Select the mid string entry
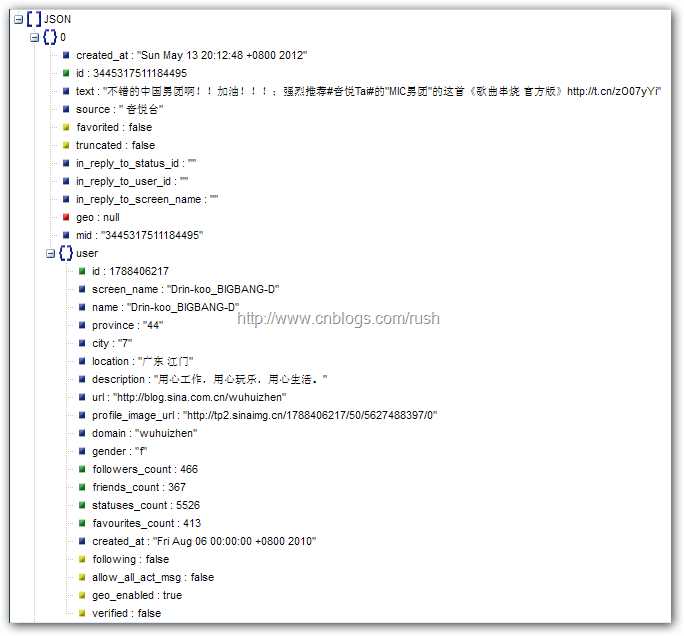The height and width of the screenshot is (636, 684). tap(140, 236)
